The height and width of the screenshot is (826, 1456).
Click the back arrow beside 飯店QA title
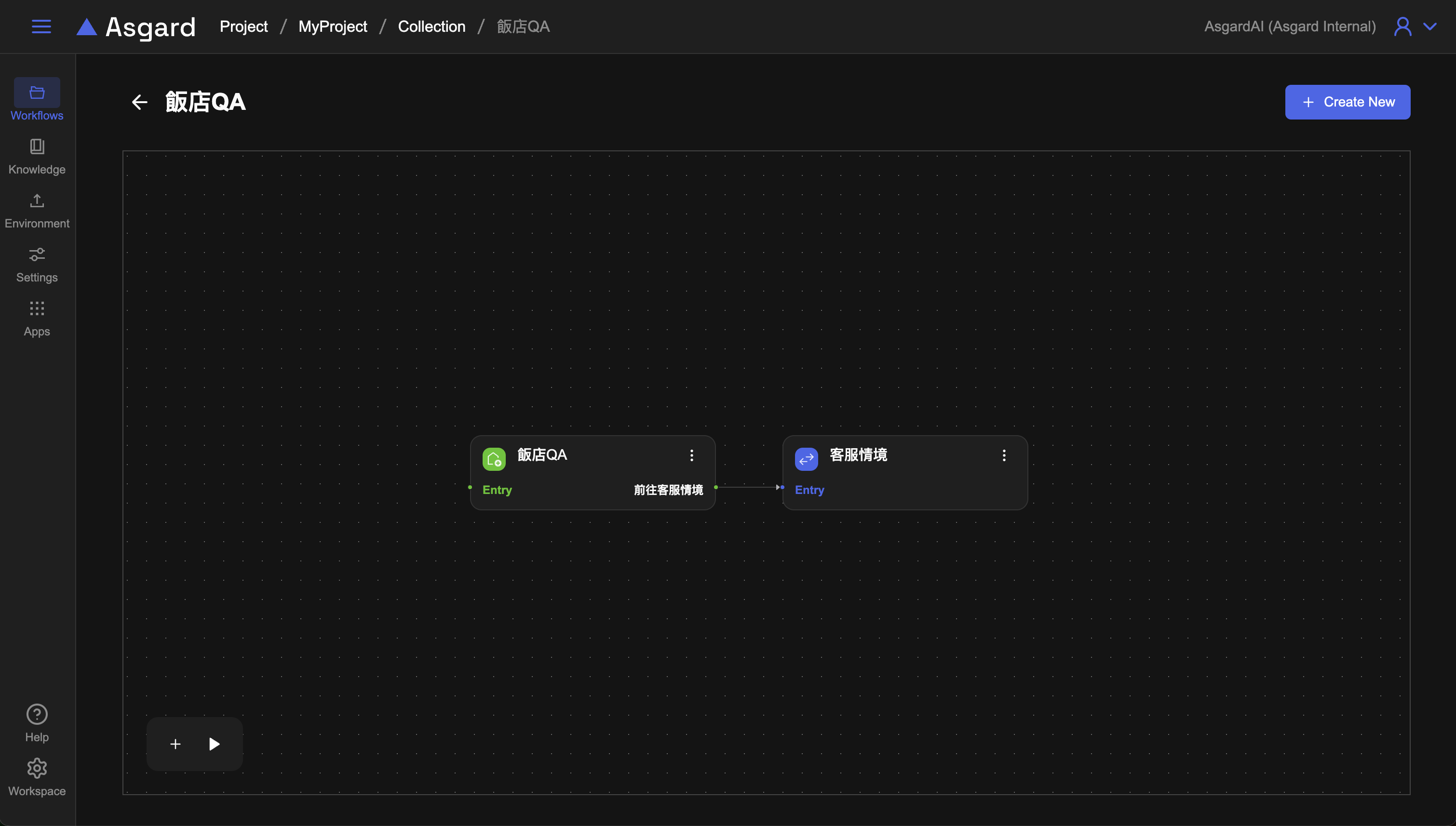pyautogui.click(x=140, y=102)
